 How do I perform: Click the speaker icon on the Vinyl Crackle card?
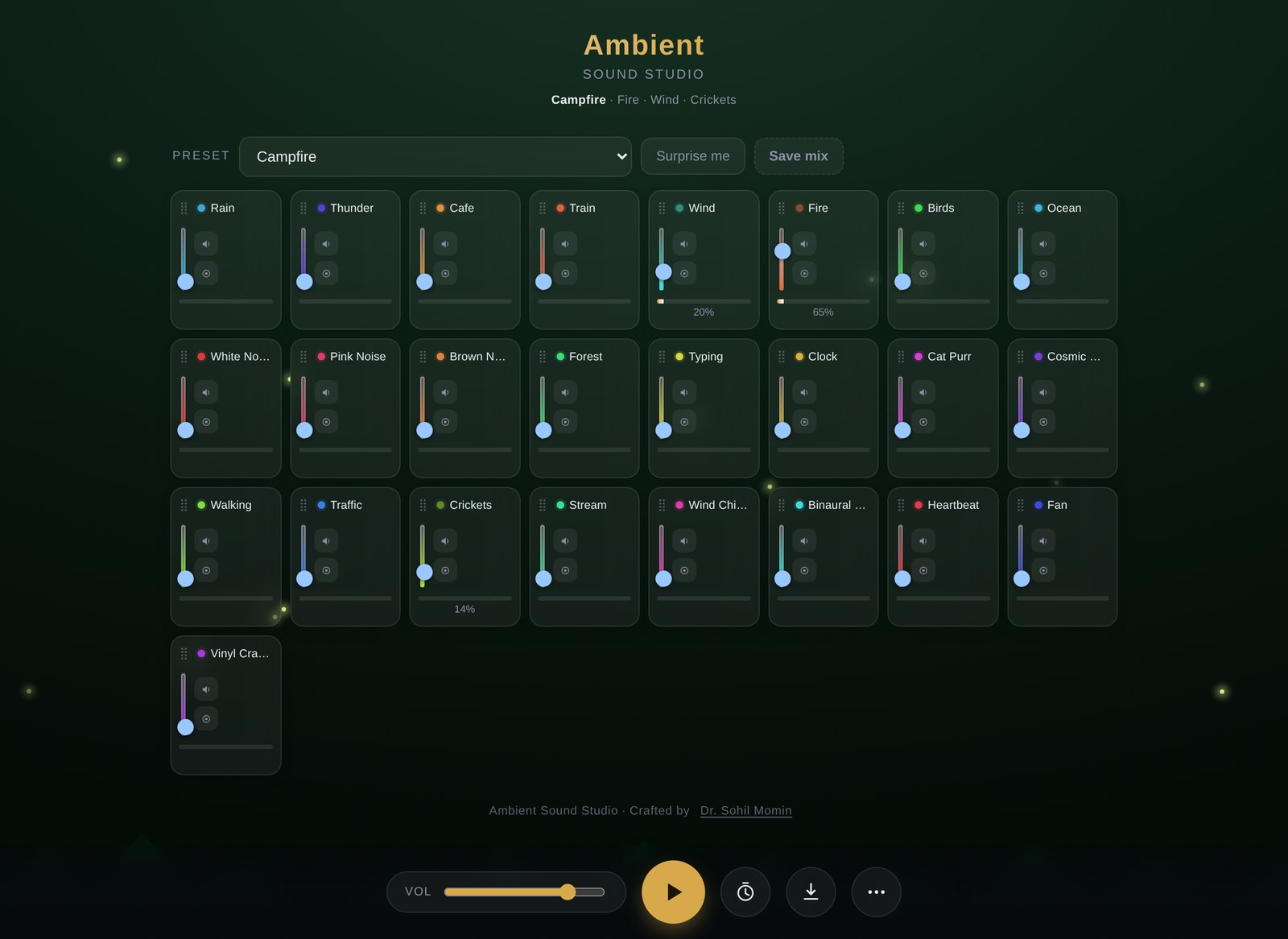(206, 689)
